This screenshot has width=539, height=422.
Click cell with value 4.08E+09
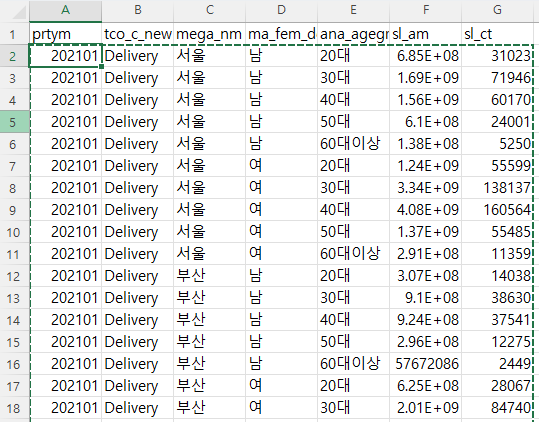tap(426, 210)
